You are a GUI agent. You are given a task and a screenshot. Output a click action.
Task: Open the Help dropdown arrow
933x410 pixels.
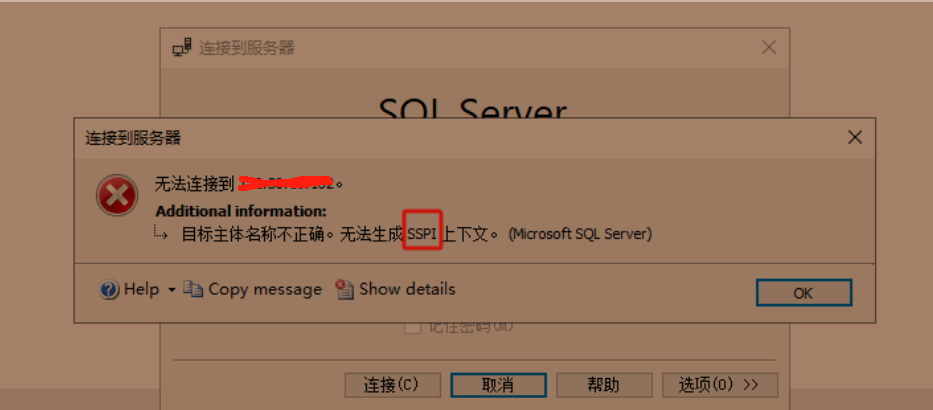click(x=172, y=290)
